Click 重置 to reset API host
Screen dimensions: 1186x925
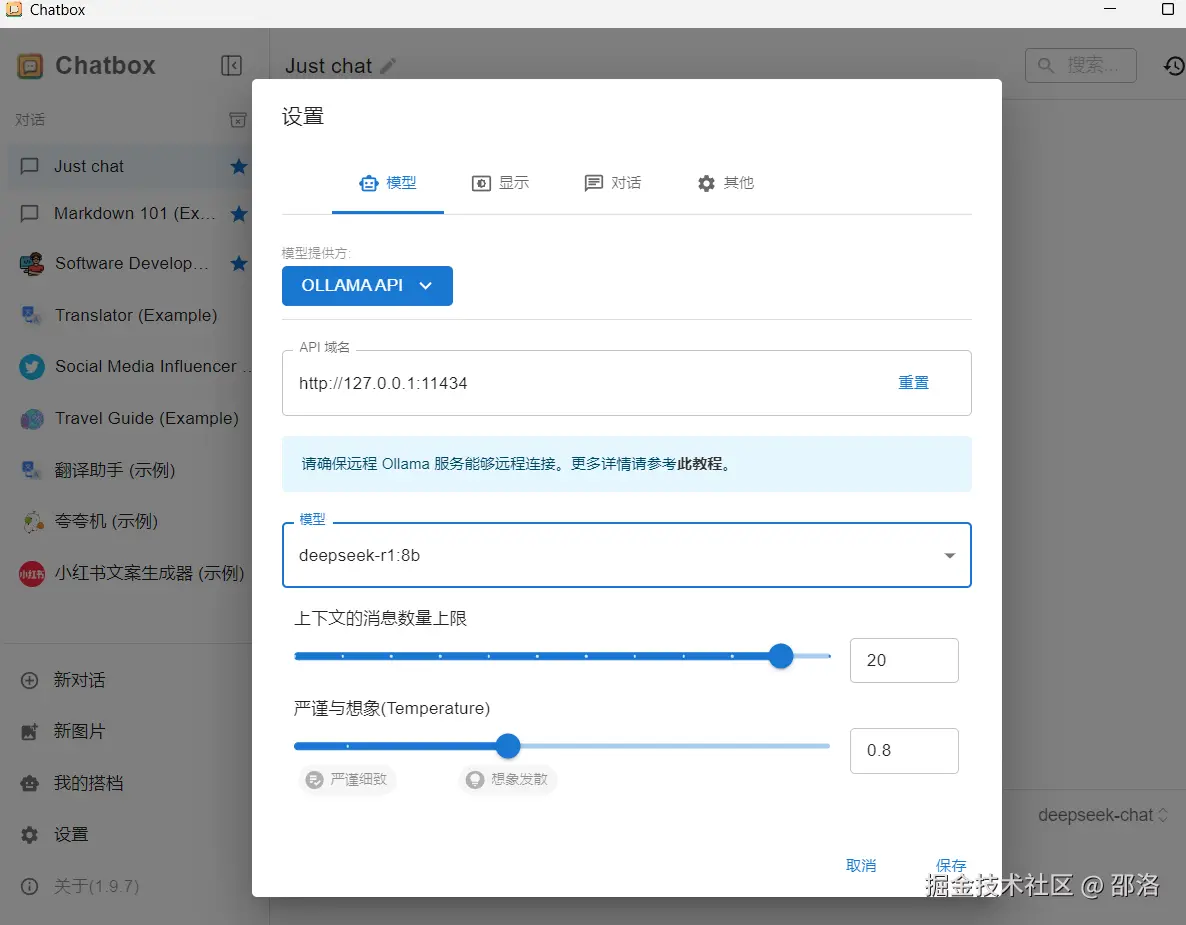[x=913, y=383]
